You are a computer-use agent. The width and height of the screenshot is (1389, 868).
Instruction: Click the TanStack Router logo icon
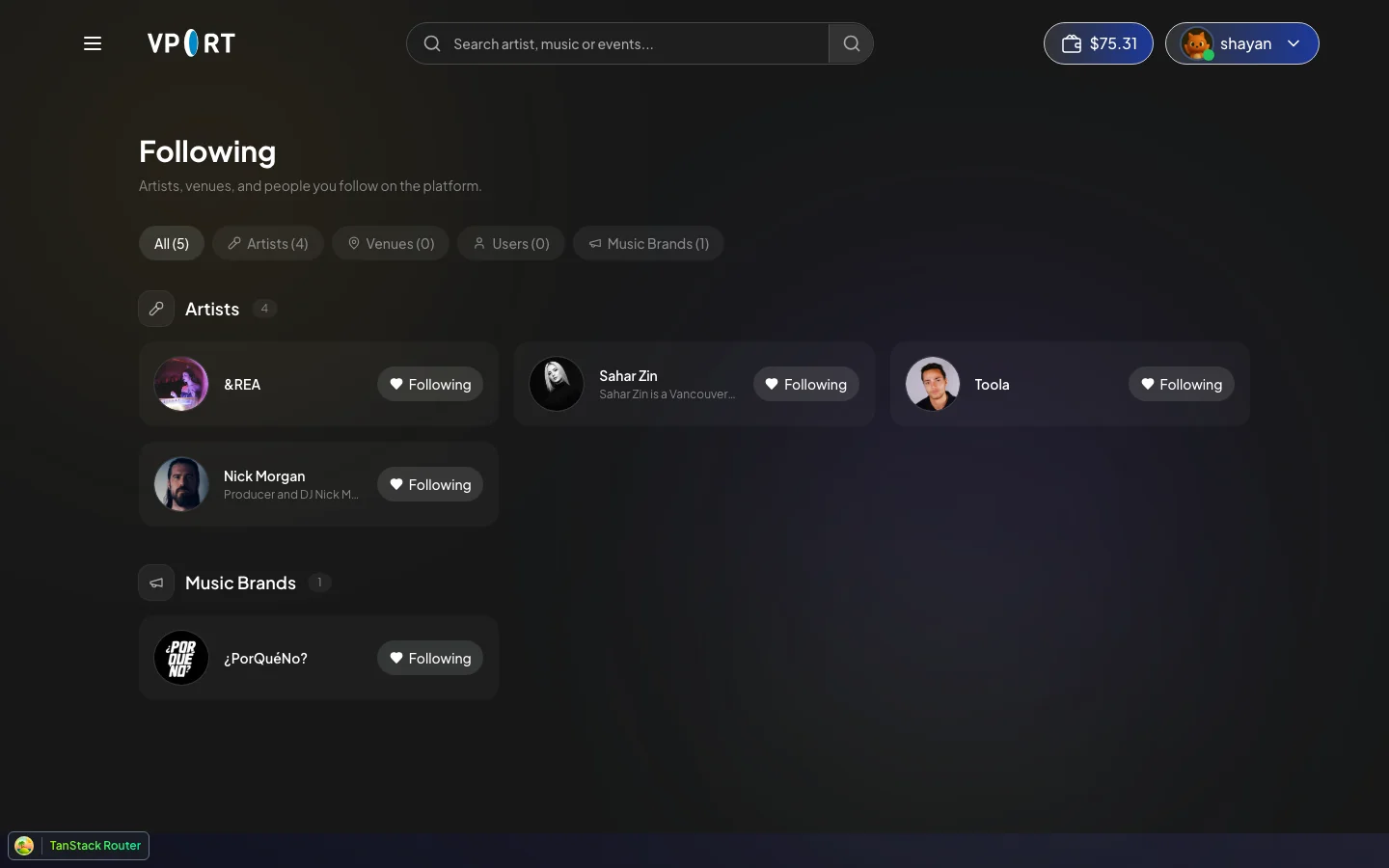click(24, 846)
